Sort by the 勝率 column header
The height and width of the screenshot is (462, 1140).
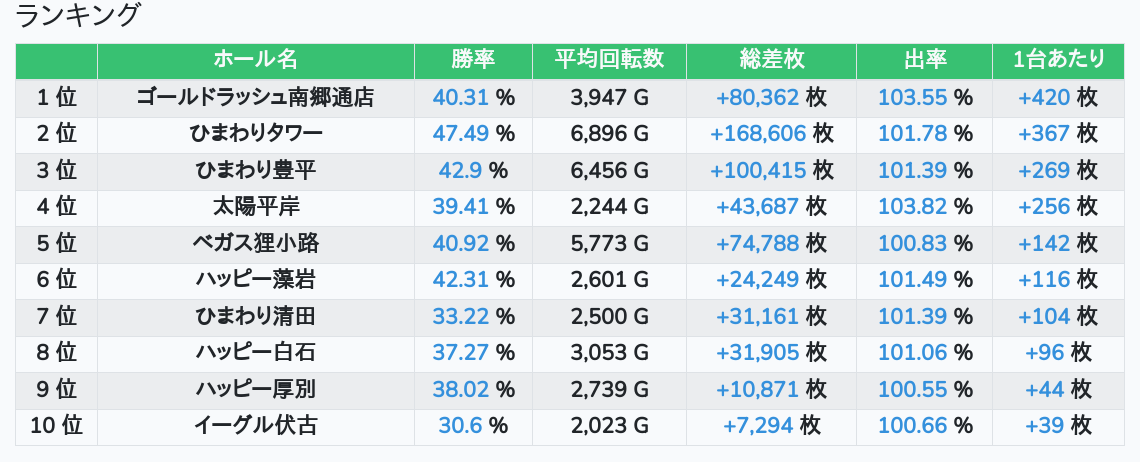(473, 60)
